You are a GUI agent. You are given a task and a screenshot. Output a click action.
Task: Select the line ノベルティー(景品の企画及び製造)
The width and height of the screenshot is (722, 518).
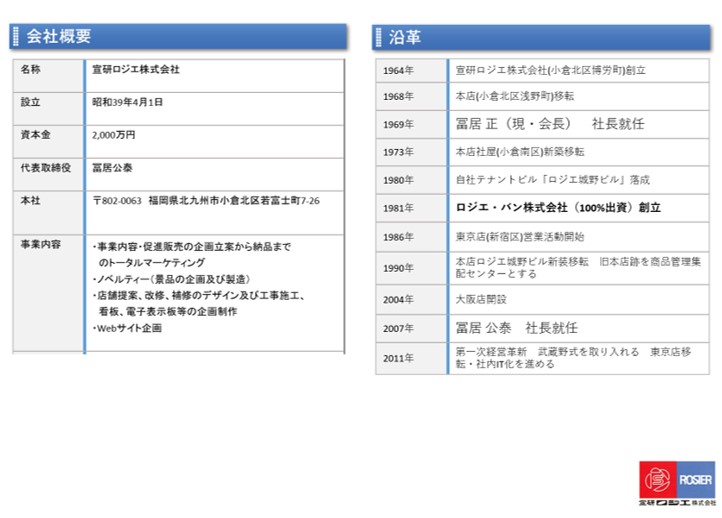click(171, 279)
